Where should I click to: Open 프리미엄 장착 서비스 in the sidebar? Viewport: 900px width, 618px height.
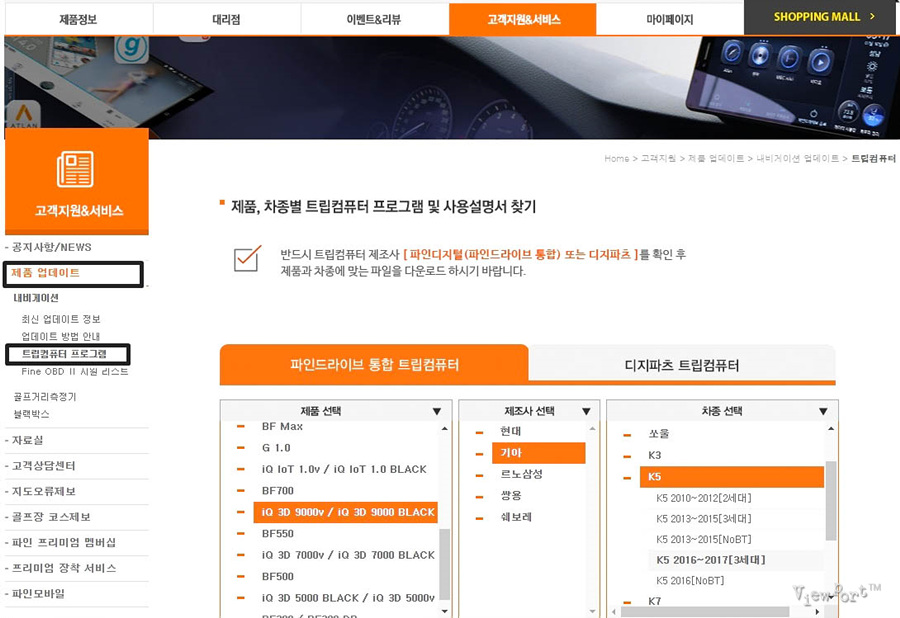coord(64,568)
